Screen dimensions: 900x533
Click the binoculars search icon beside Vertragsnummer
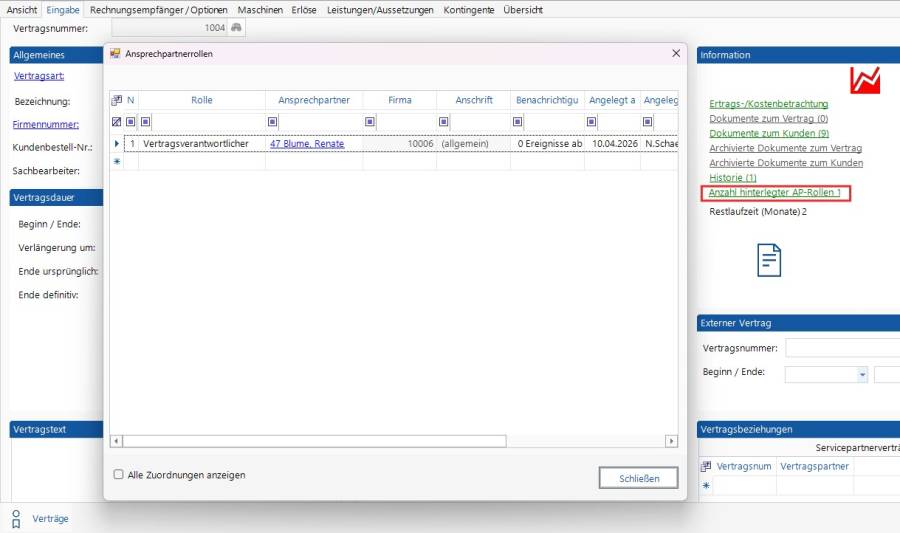point(237,28)
